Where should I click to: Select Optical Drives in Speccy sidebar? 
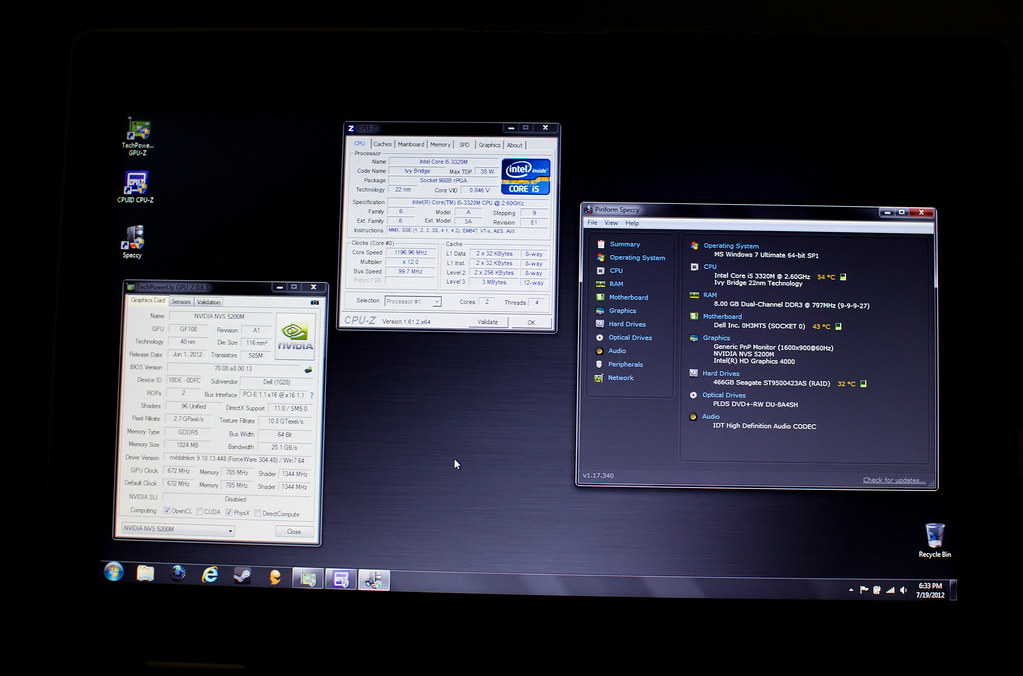point(630,338)
